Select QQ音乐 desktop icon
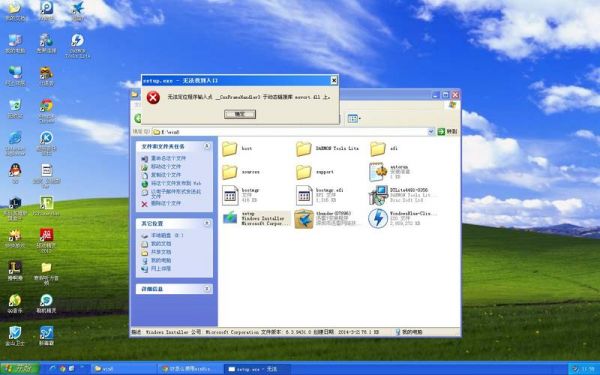Screen dimensions: 600x375 pos(15,304)
